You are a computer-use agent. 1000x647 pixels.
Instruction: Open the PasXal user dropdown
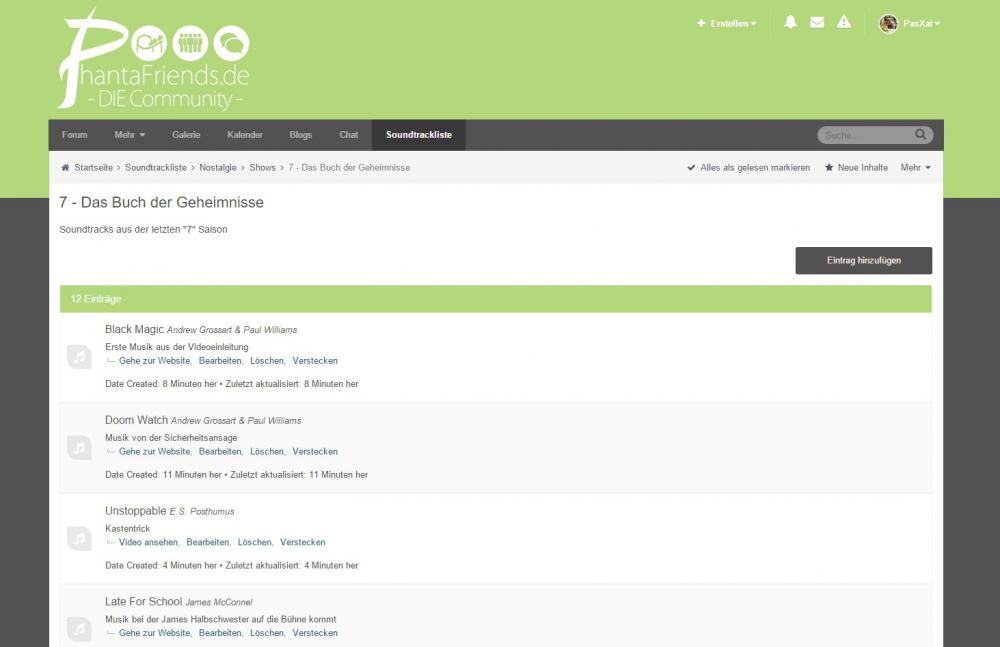[922, 24]
